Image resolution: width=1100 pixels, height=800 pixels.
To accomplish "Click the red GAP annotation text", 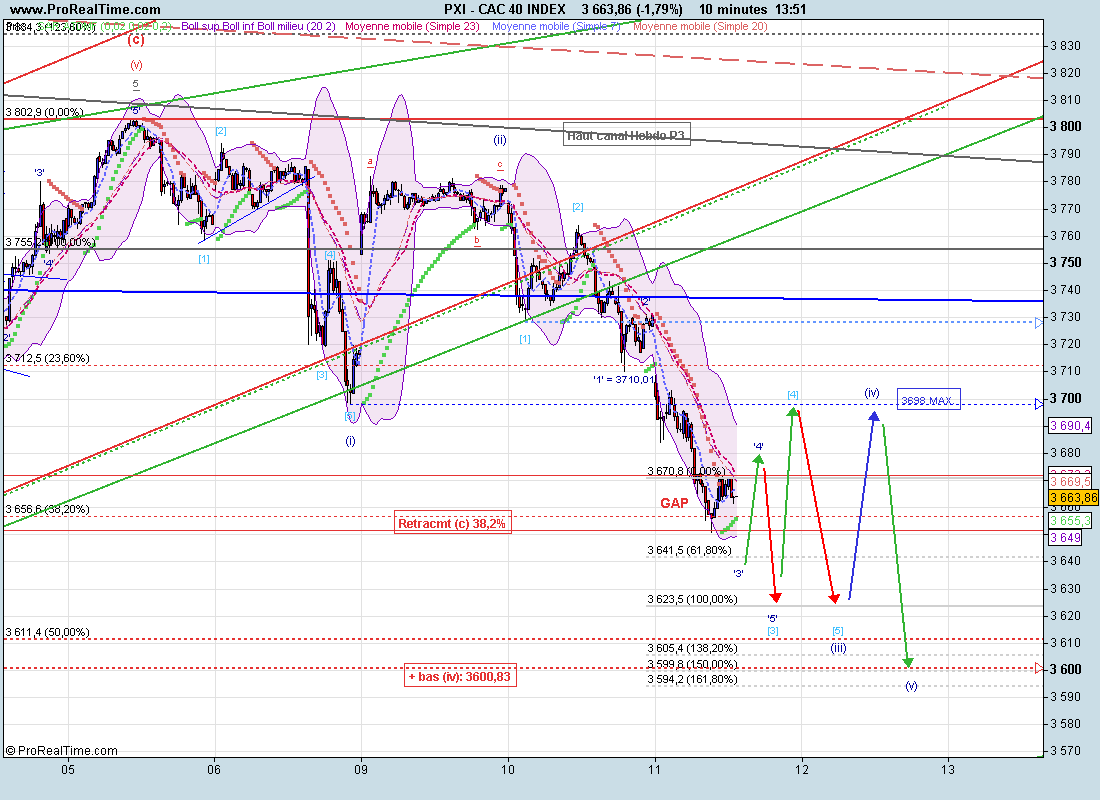I will pos(674,503).
